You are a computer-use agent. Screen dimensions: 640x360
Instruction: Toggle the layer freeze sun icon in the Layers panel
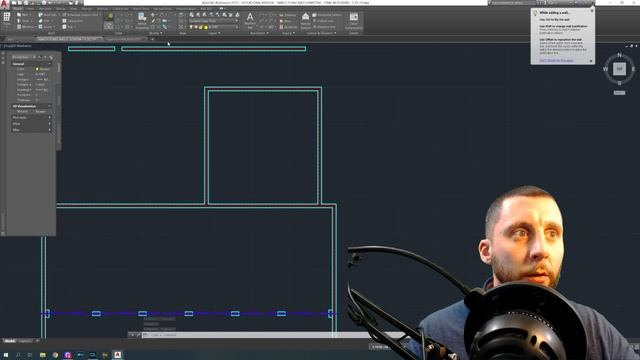coord(196,27)
